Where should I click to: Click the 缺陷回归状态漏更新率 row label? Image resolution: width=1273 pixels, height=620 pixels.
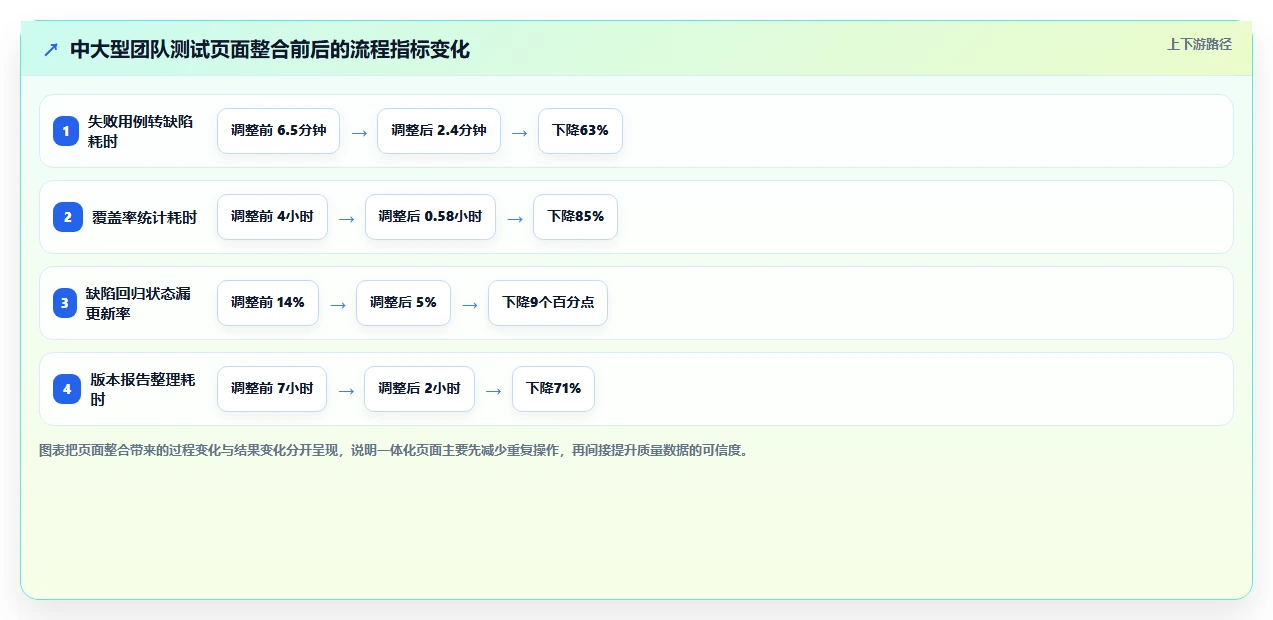coord(140,303)
